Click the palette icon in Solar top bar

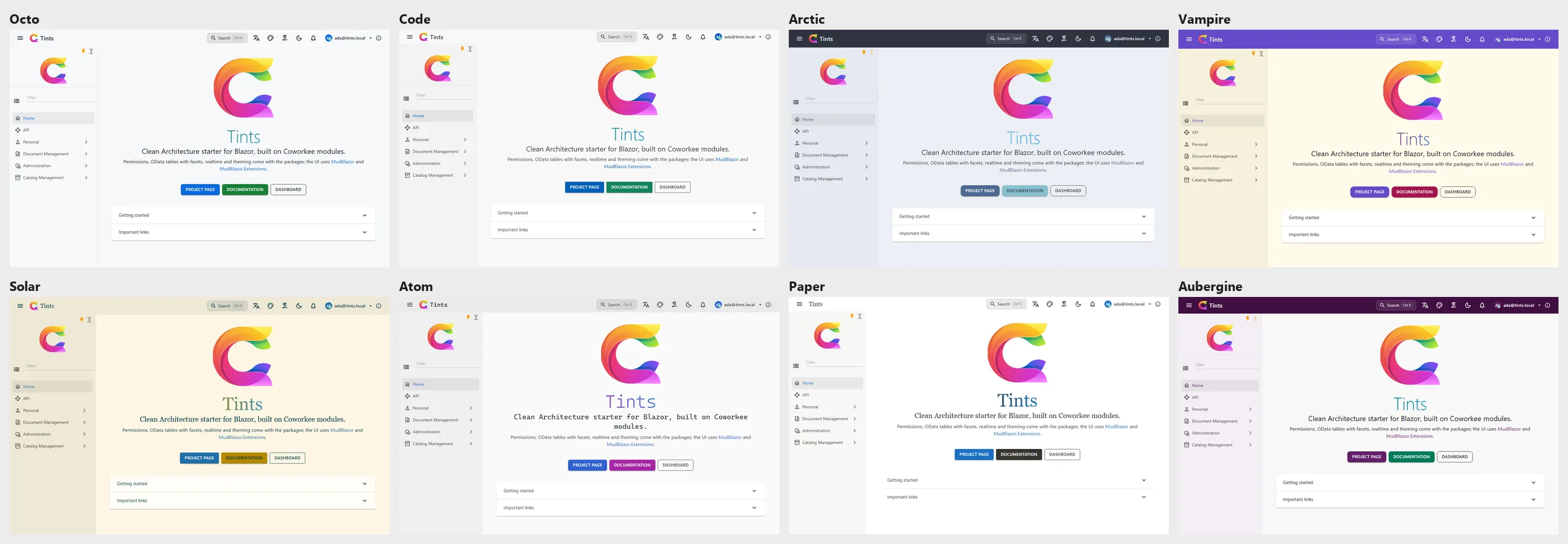point(270,306)
